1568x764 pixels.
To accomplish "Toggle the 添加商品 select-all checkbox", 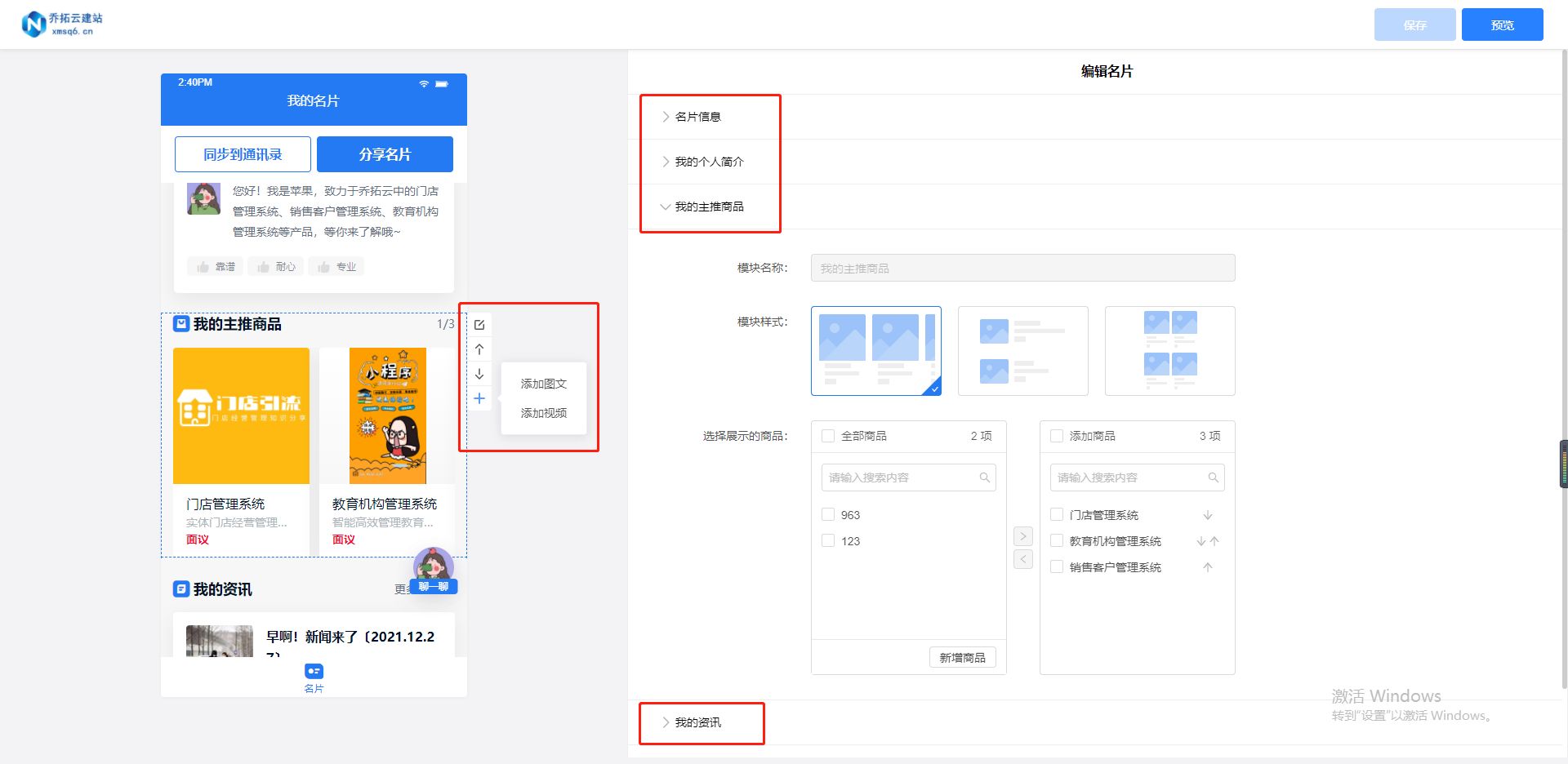I will tap(1057, 436).
